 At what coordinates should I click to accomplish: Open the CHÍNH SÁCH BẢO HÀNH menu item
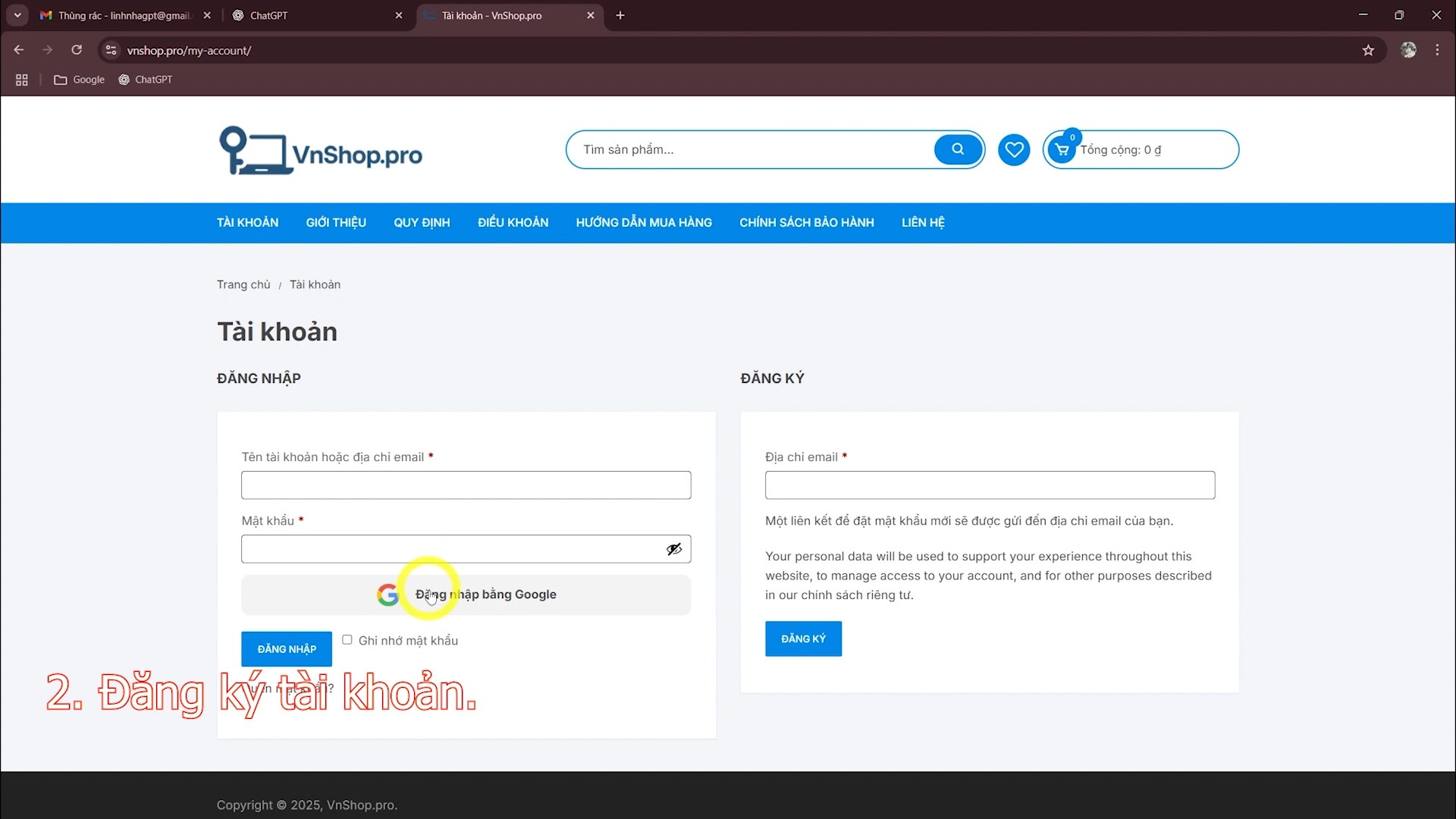click(806, 222)
